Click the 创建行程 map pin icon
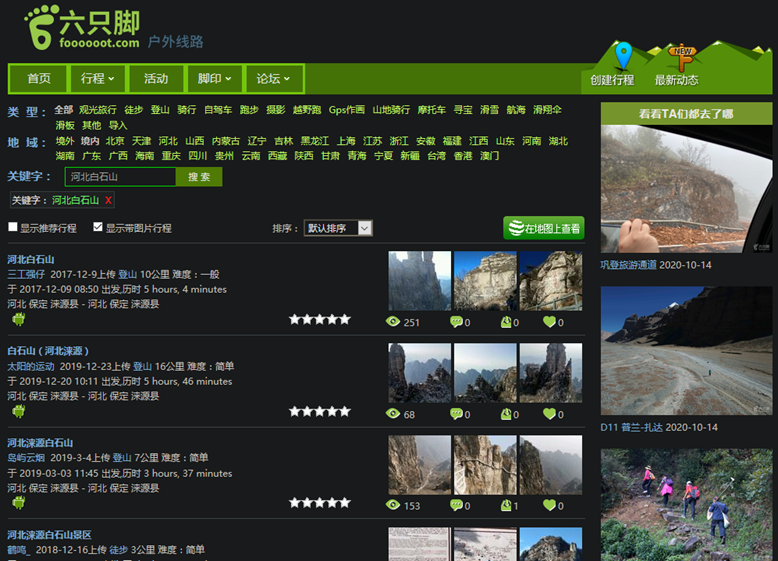 pos(623,56)
